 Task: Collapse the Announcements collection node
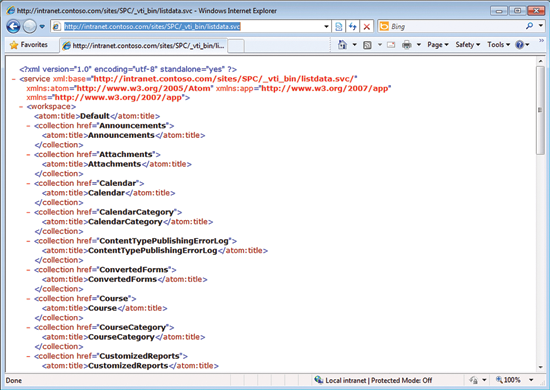[x=28, y=126]
